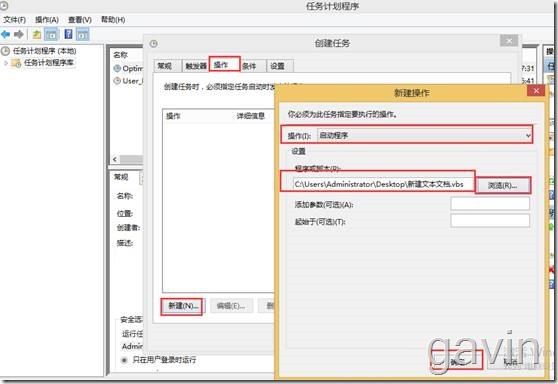
Task: Click the 名称 column header in task list
Action: 120,55
